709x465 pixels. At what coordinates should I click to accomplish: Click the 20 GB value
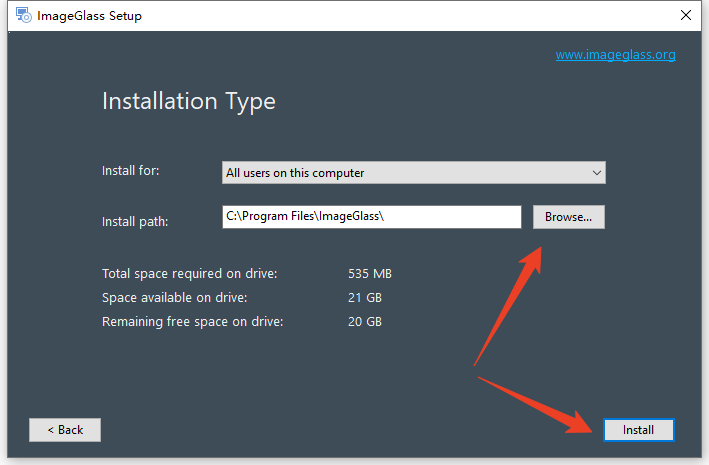point(365,322)
